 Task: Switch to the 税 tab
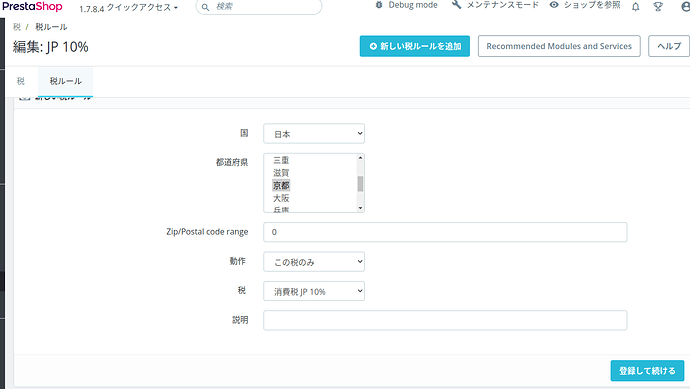pos(21,81)
